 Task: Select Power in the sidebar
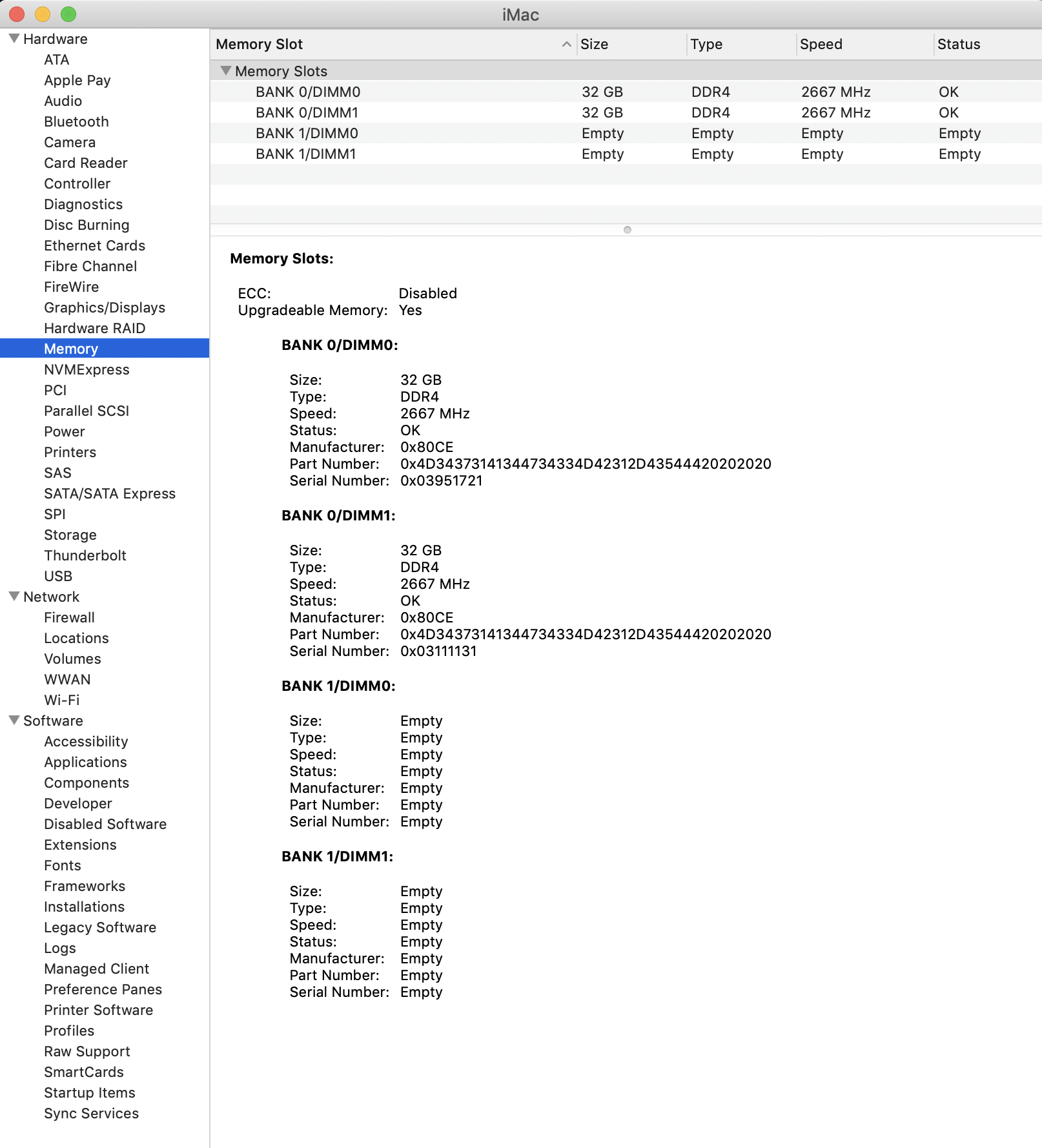pyautogui.click(x=65, y=431)
